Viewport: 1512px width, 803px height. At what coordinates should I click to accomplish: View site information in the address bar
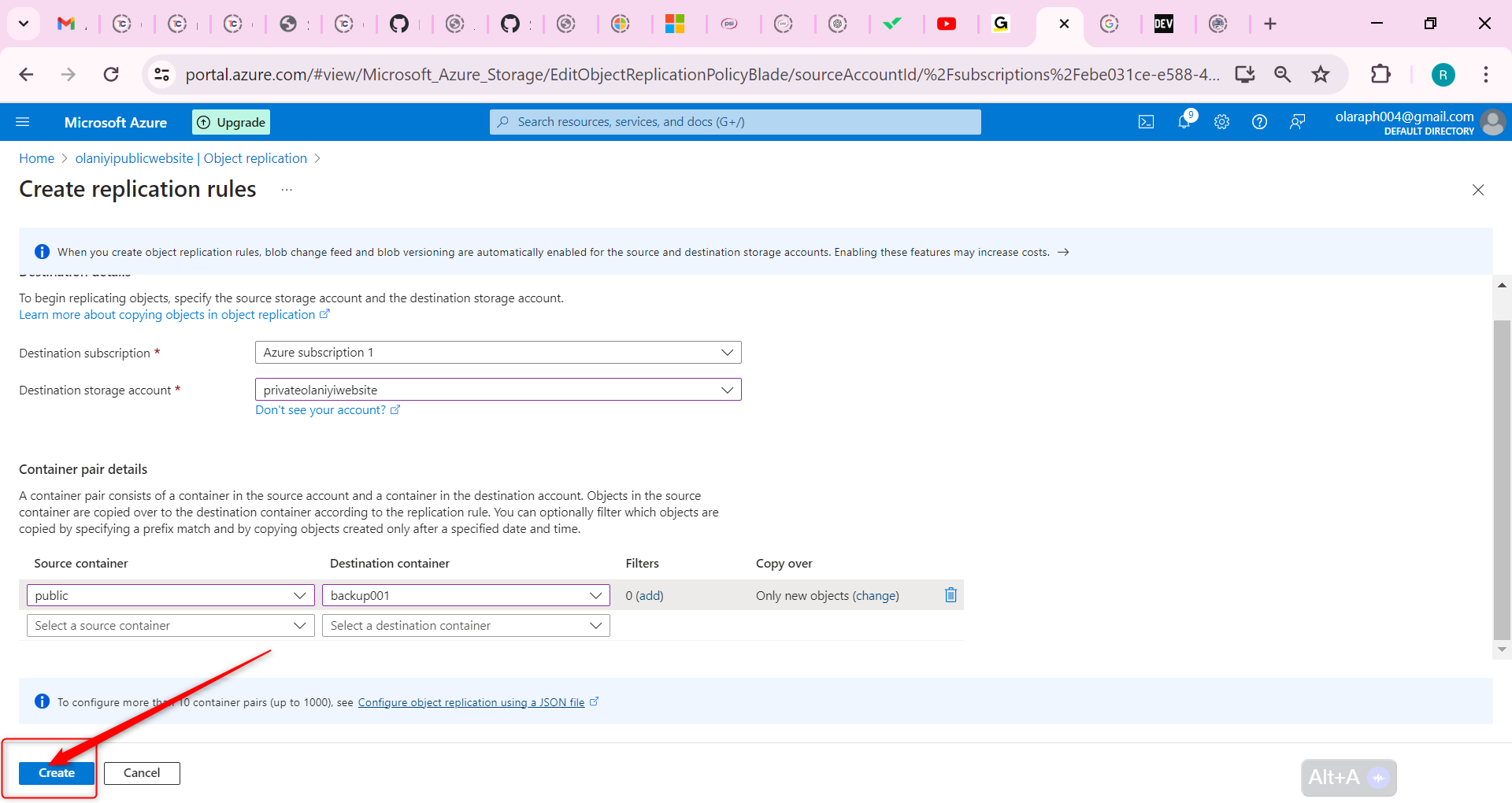pos(161,74)
